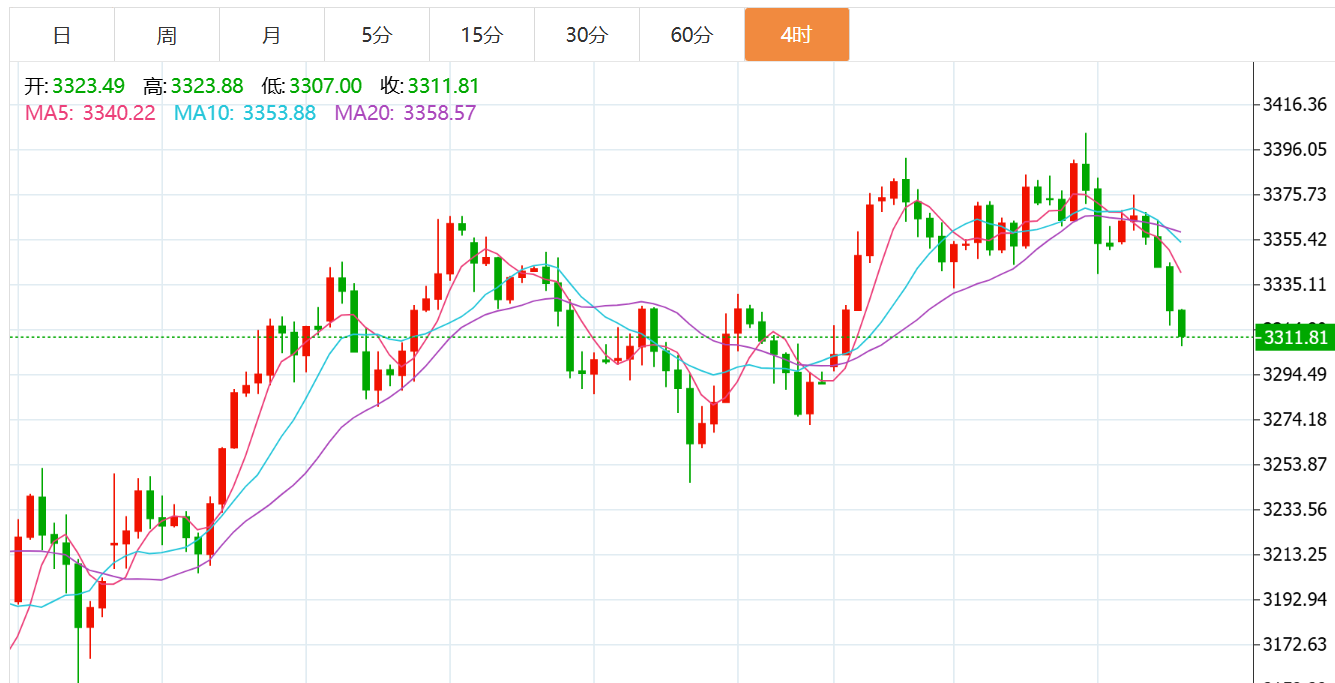This screenshot has width=1335, height=683.
Task: Click the 3253.87 price axis label
Action: click(1294, 464)
